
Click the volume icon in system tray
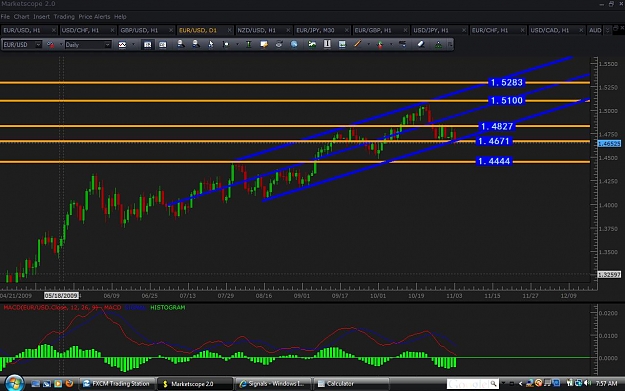[587, 383]
